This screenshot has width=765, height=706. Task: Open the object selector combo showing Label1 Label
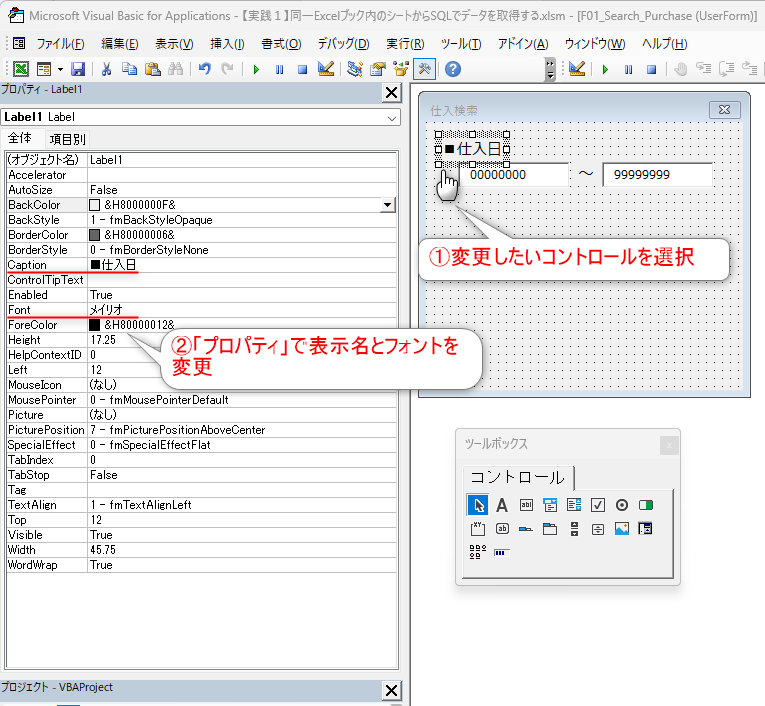coord(201,117)
